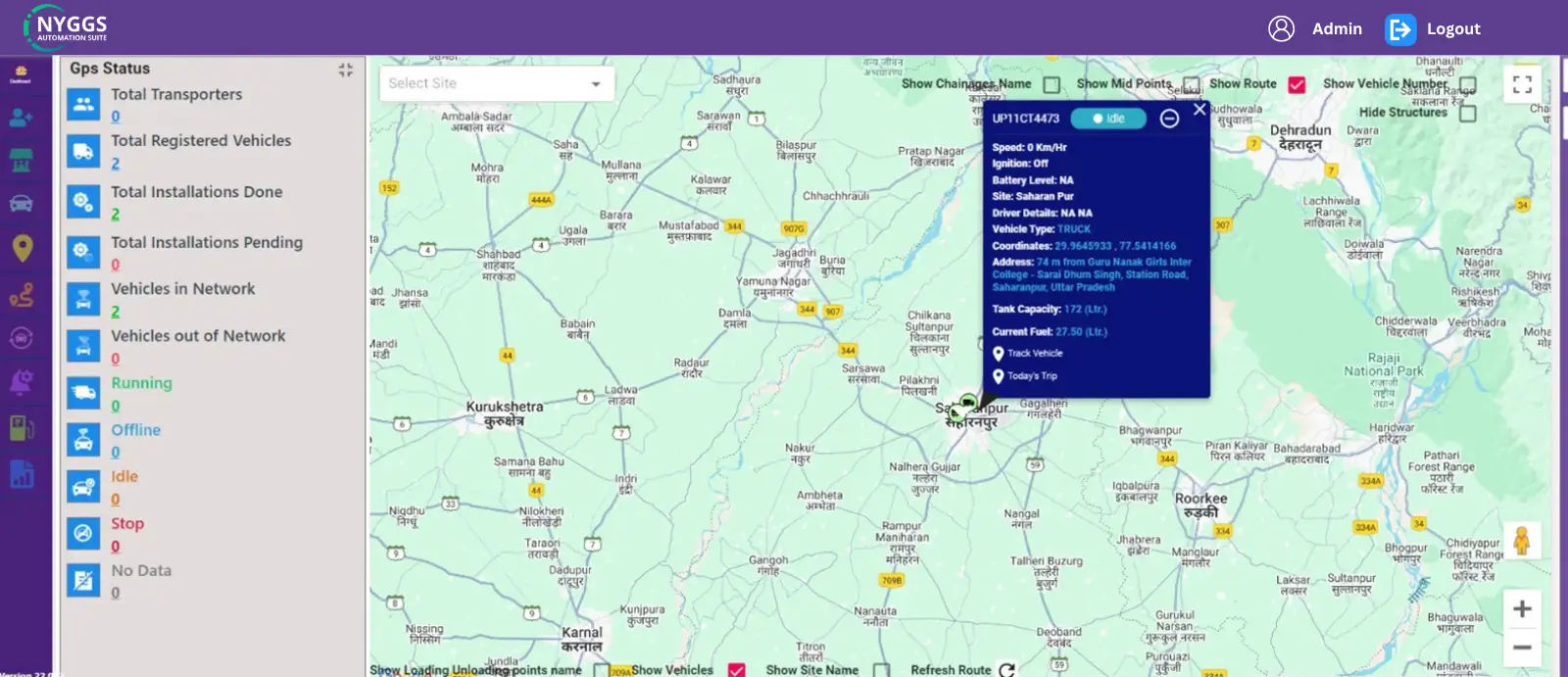Click the NYGGS Automation Suite logo
This screenshot has height=677, width=1568.
pyautogui.click(x=66, y=27)
